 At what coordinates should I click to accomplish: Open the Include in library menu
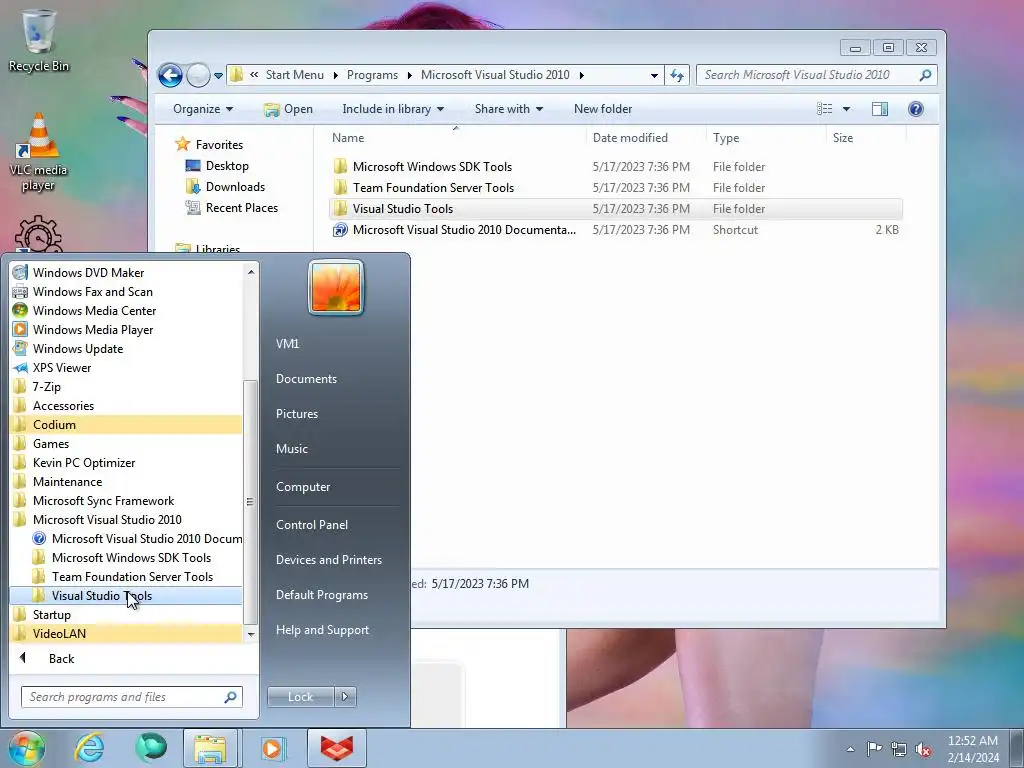(x=393, y=109)
